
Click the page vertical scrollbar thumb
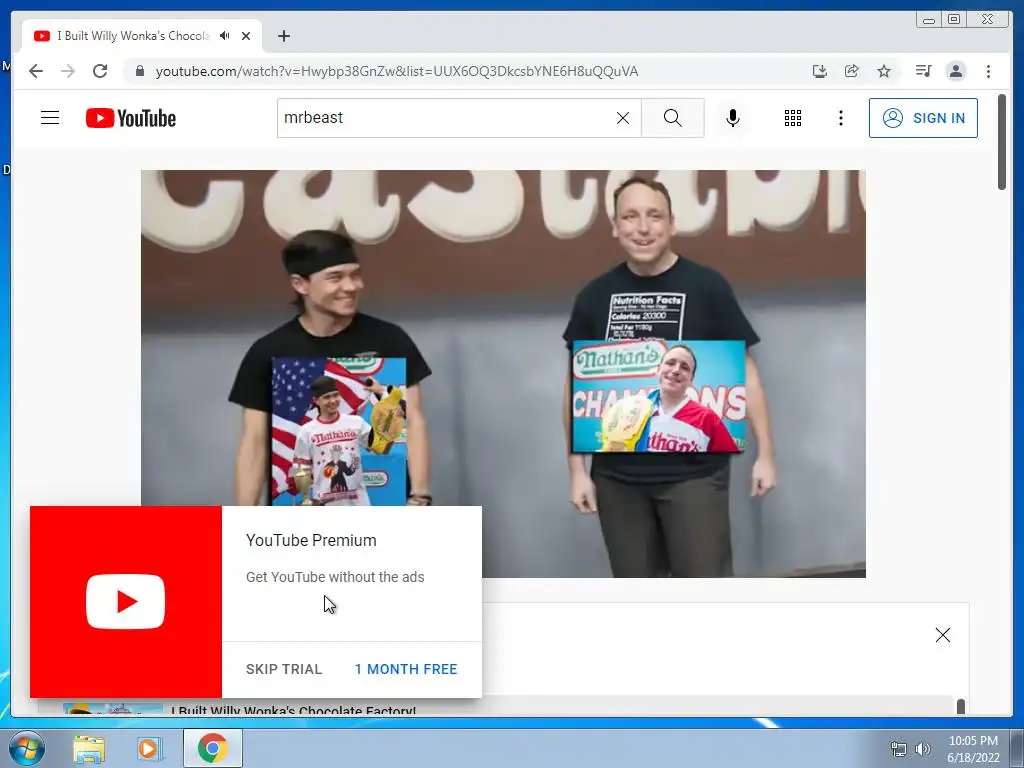click(1002, 142)
